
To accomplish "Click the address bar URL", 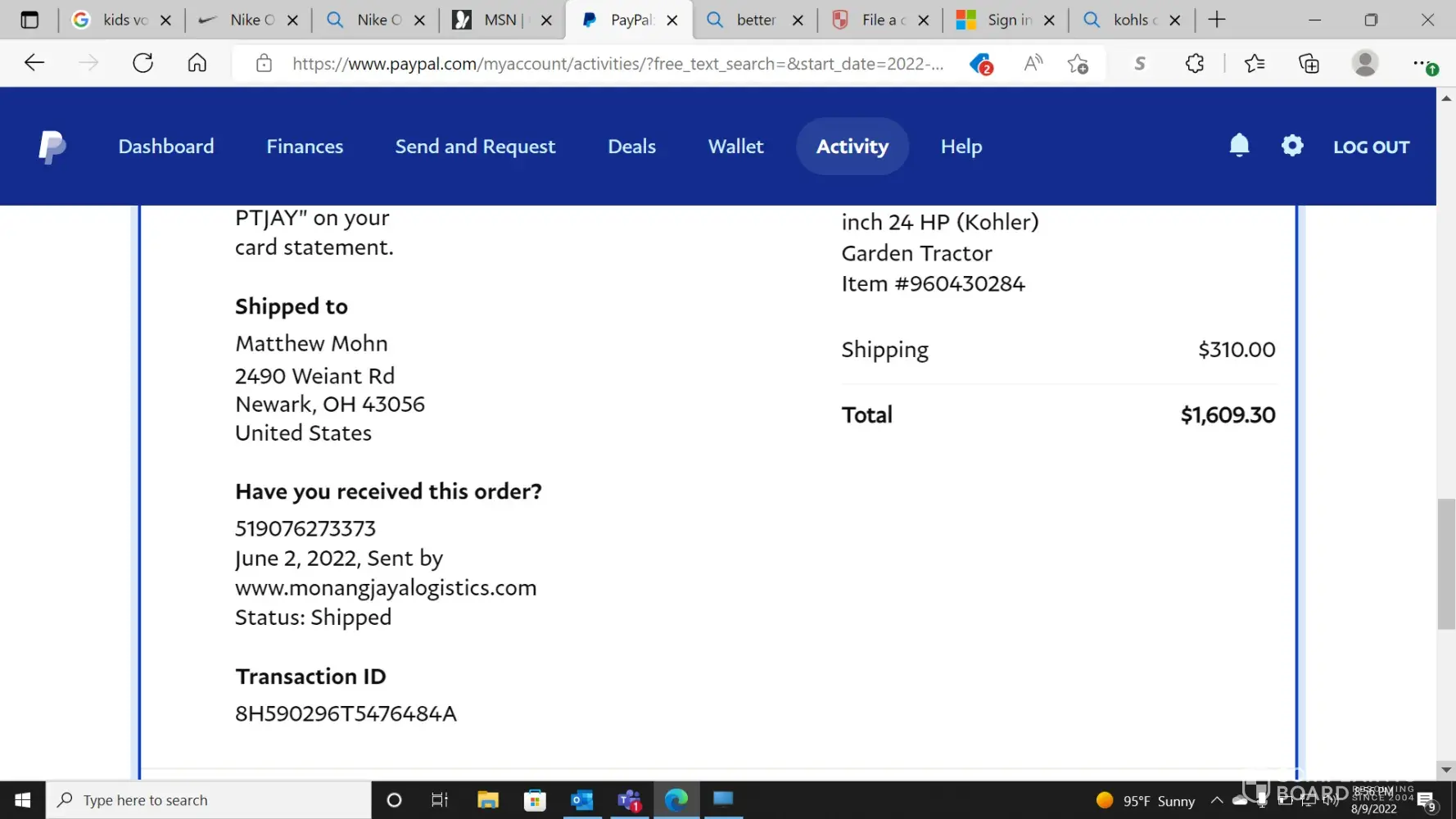I will [x=617, y=63].
